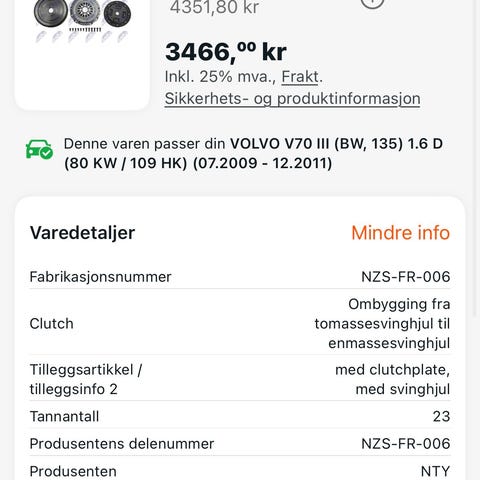Tap the Produsentens delenummer value NZS-FR-006
The image size is (480, 480).
click(406, 444)
